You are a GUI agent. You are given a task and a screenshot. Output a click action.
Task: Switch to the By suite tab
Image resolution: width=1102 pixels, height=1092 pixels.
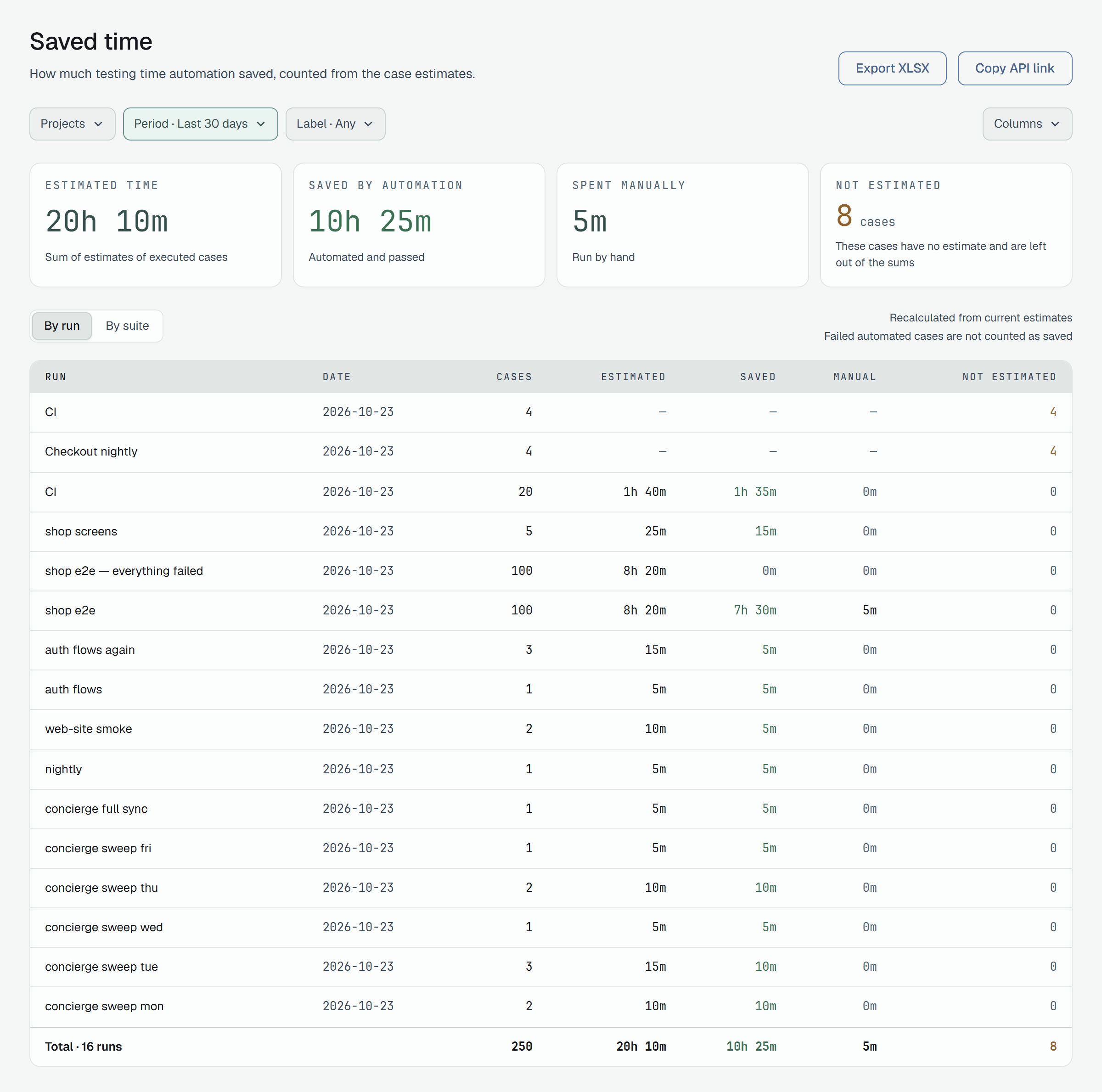(127, 326)
